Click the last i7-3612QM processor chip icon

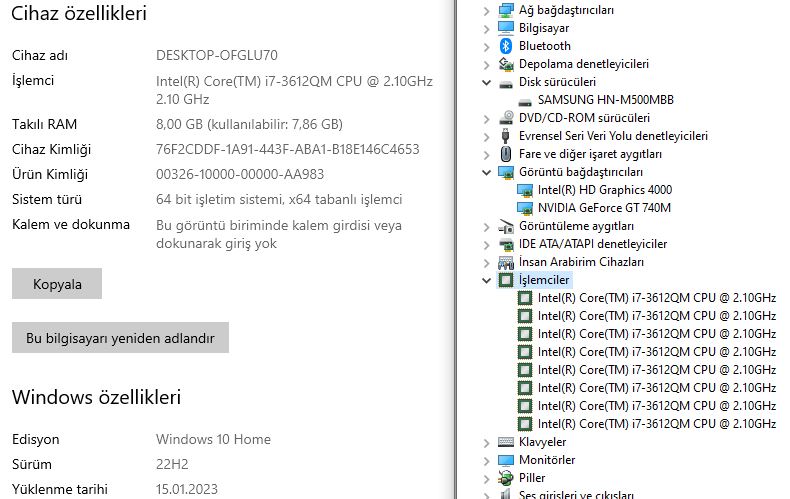coord(525,424)
